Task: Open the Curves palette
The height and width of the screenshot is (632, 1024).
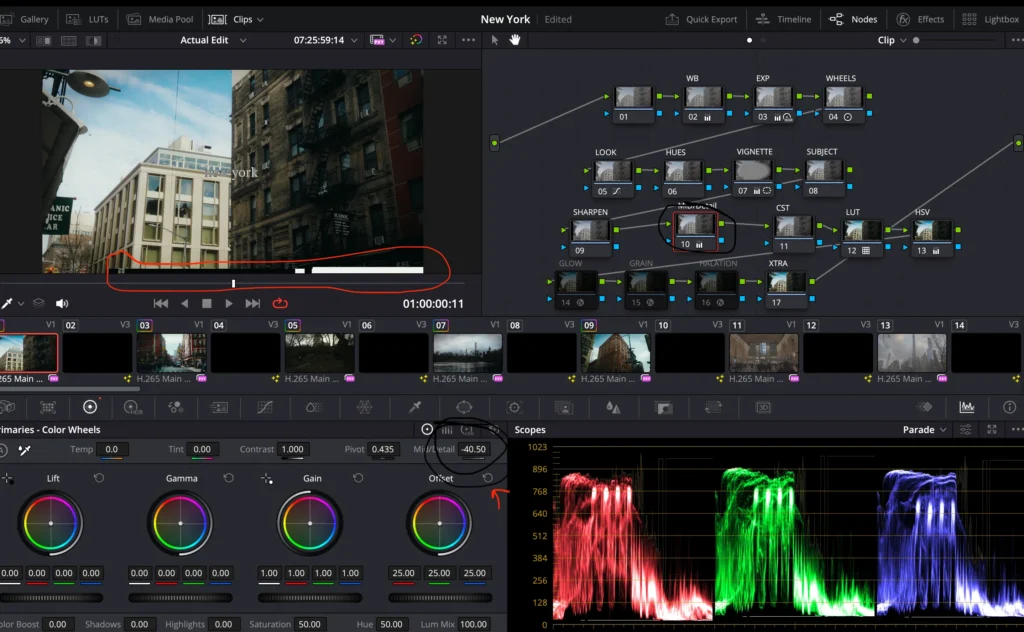Action: pyautogui.click(x=265, y=407)
